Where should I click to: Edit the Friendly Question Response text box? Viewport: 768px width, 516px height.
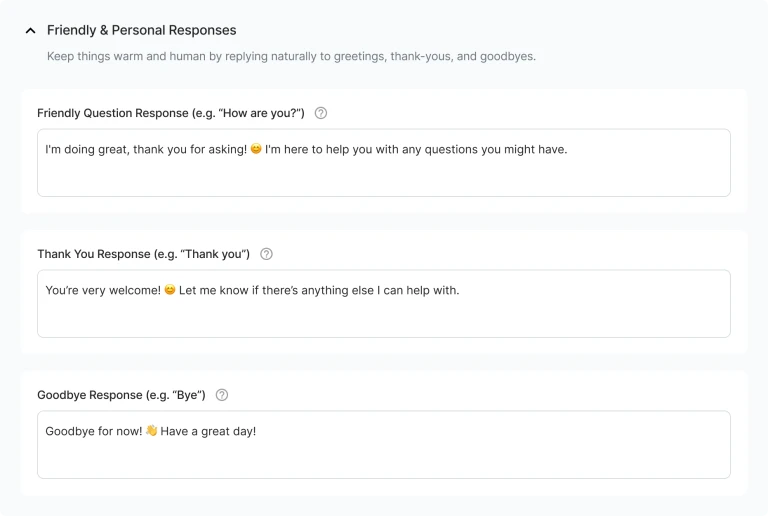384,163
